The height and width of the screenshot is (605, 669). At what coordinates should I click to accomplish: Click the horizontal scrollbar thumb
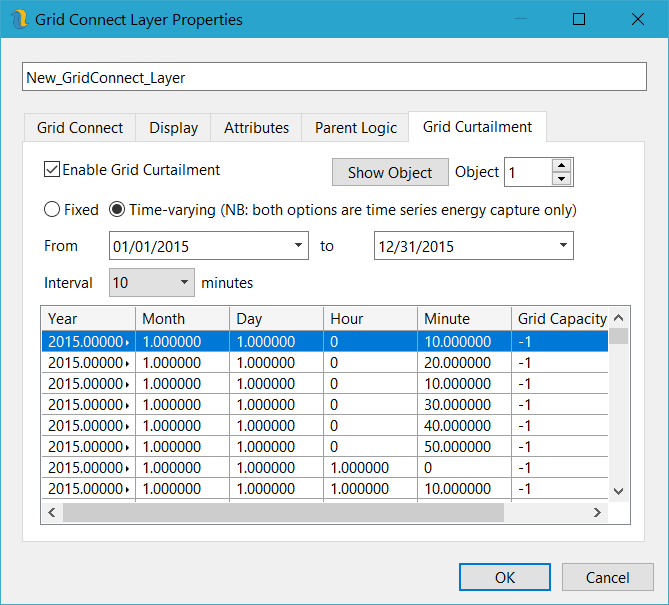[283, 512]
